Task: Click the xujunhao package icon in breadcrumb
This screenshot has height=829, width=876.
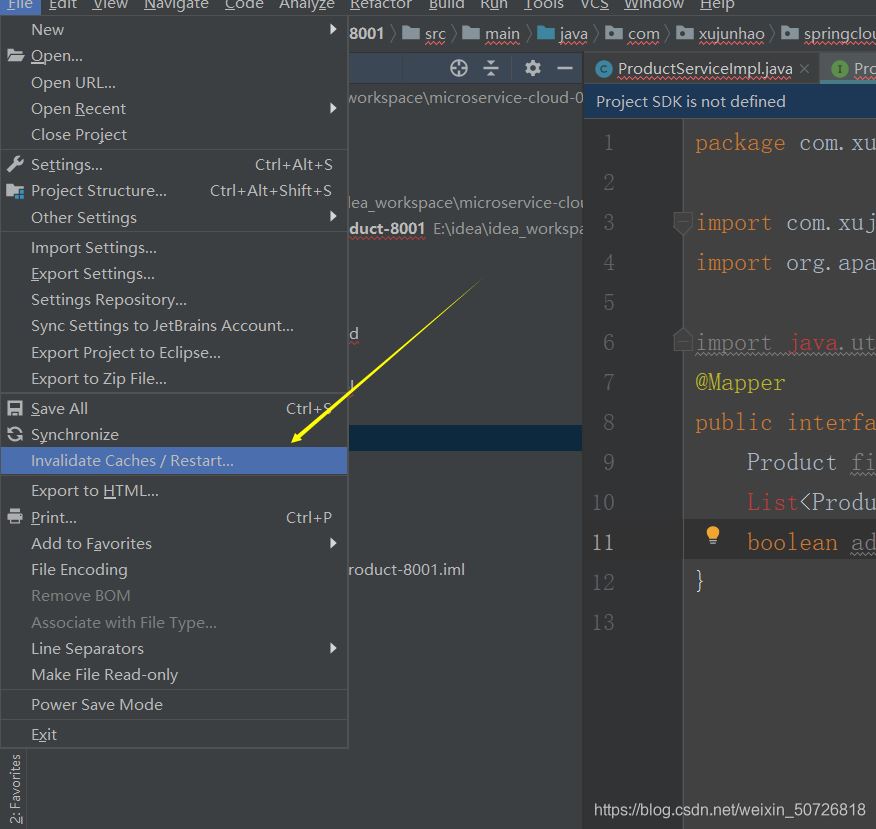Action: 685,34
